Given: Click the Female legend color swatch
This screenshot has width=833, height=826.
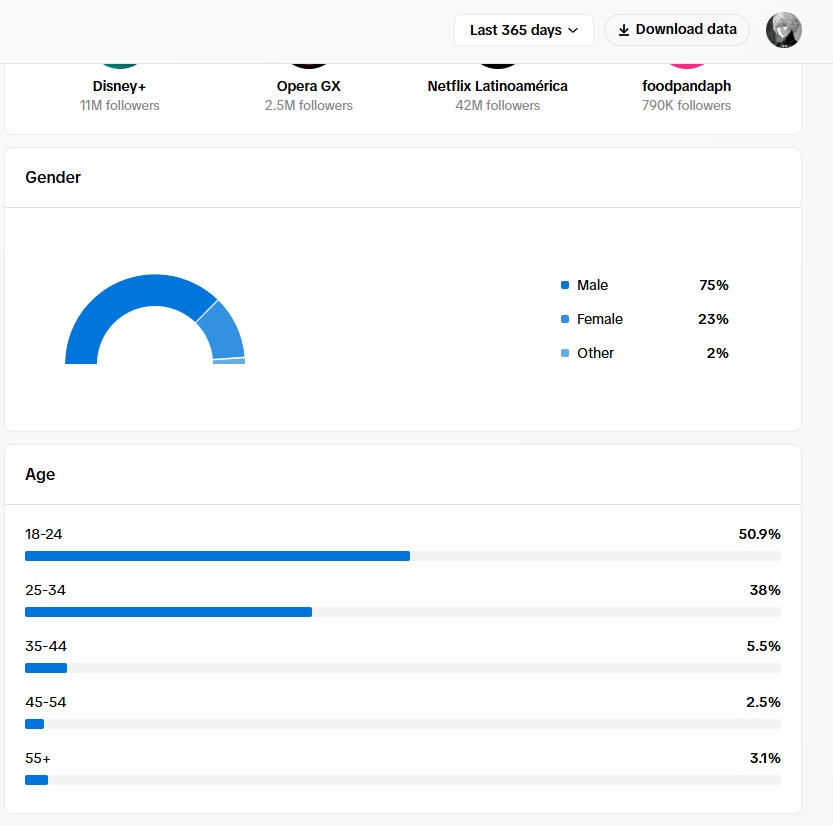Looking at the screenshot, I should [x=565, y=319].
